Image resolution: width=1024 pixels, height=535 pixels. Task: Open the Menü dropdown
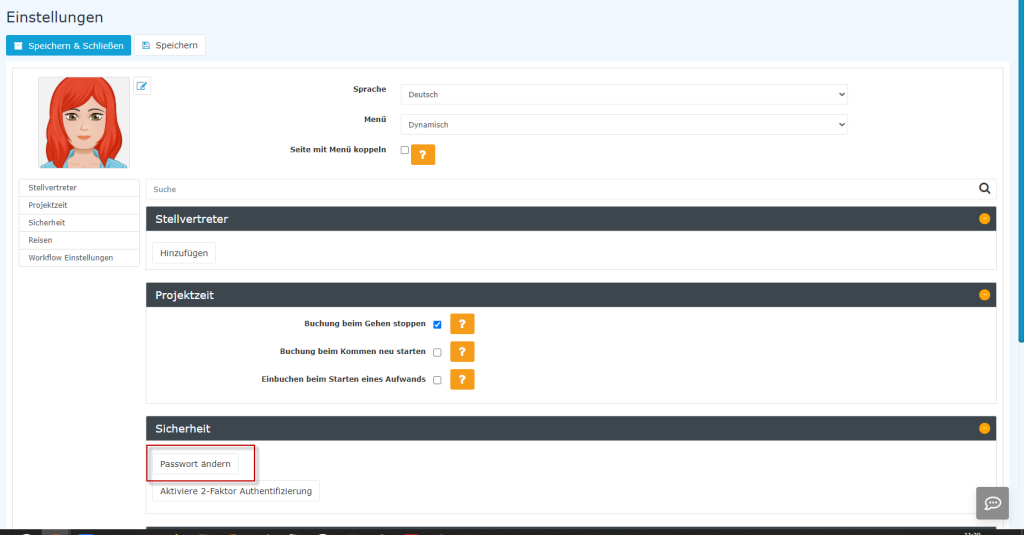click(x=623, y=125)
